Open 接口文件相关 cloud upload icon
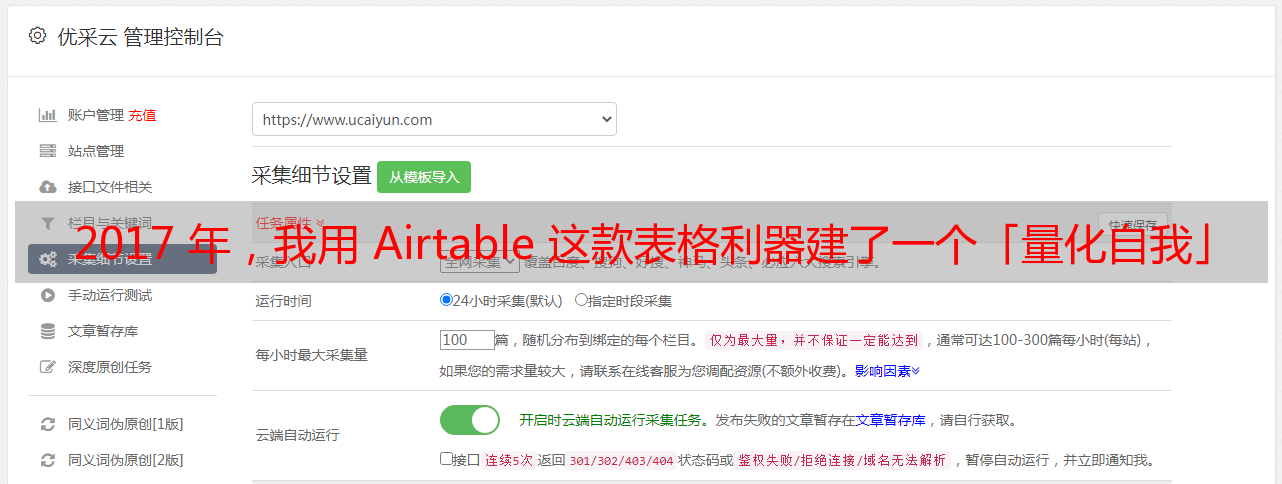Screen dimensions: 1282x484 tap(47, 187)
